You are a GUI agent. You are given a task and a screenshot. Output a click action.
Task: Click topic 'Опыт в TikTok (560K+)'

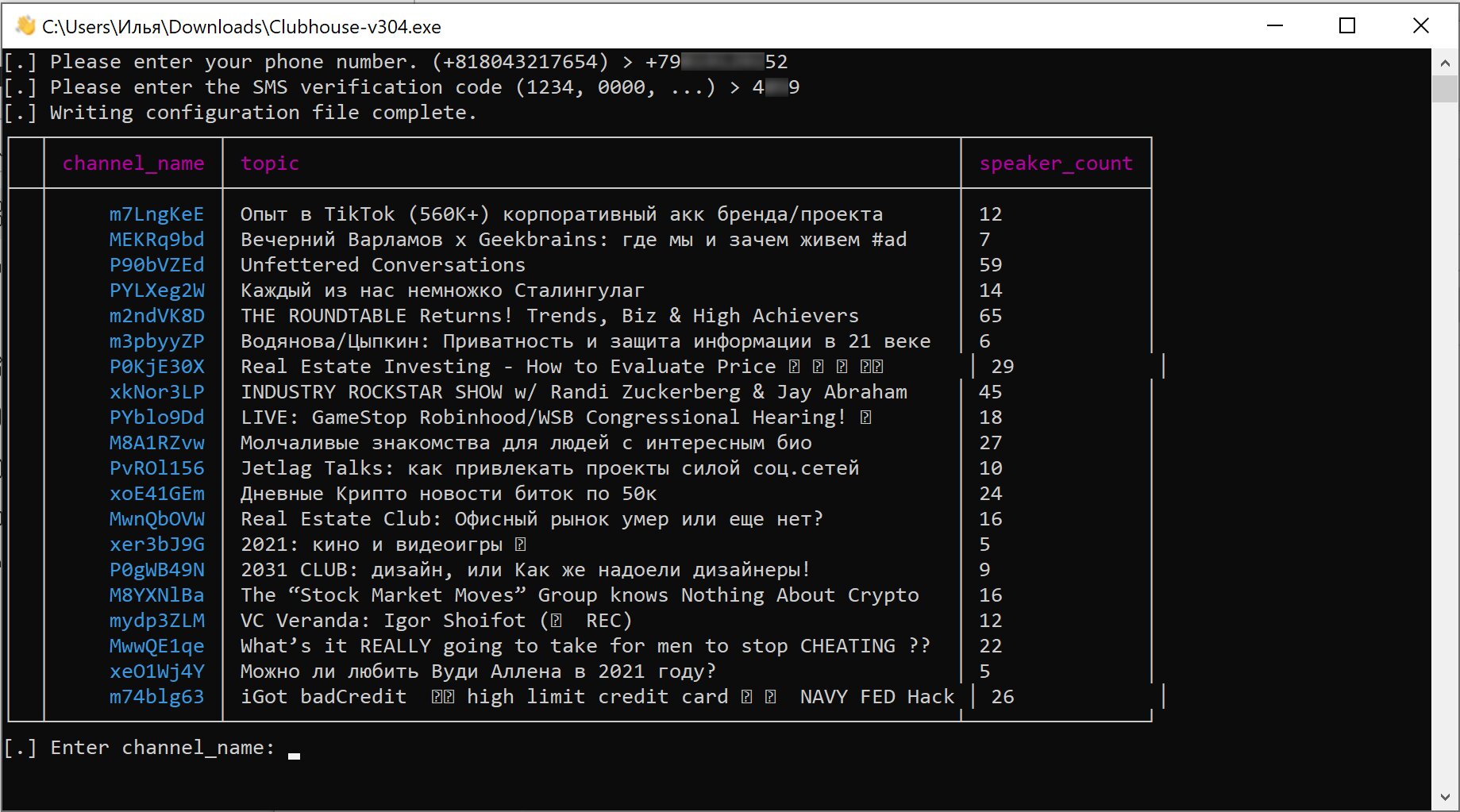point(561,214)
